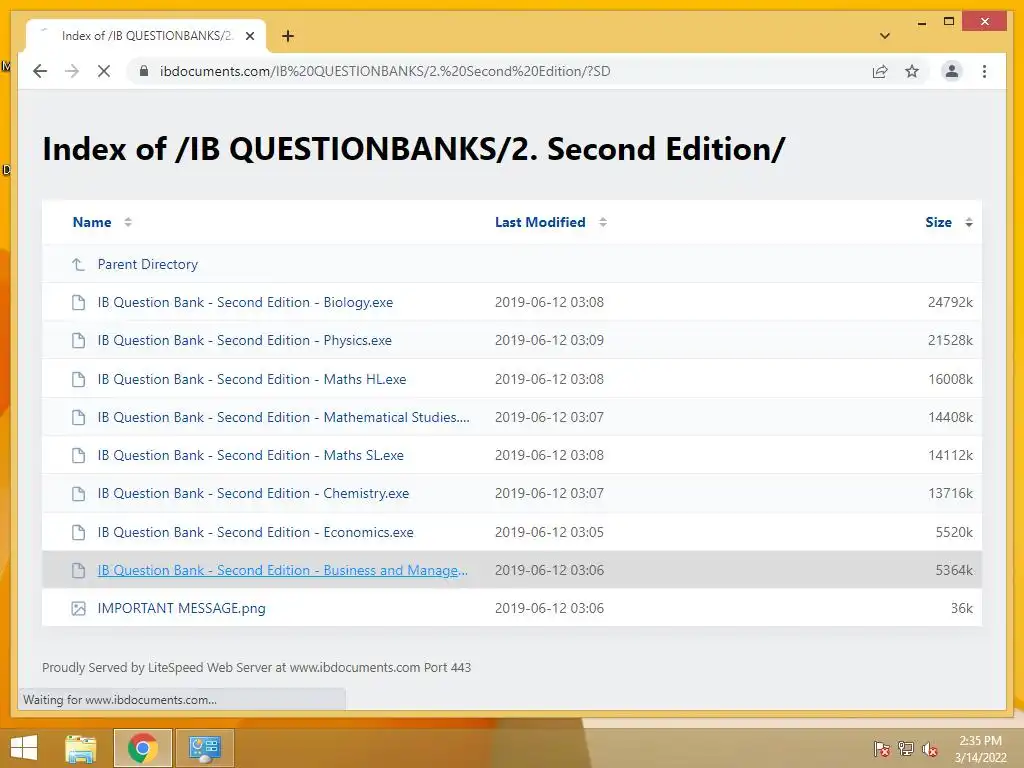Sort the listing by Size
This screenshot has height=768, width=1024.
[938, 222]
